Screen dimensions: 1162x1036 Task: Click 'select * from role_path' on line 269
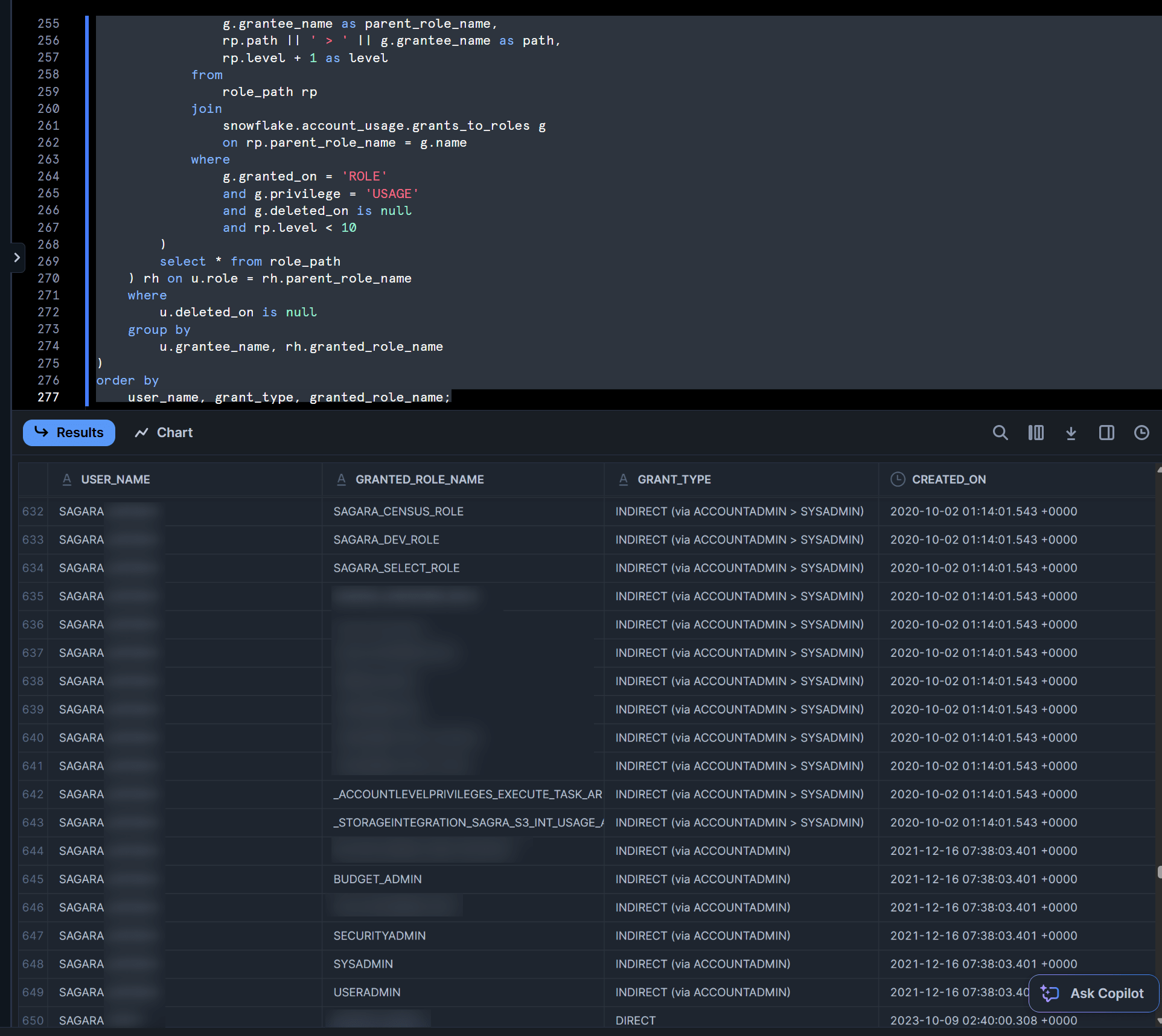click(250, 261)
